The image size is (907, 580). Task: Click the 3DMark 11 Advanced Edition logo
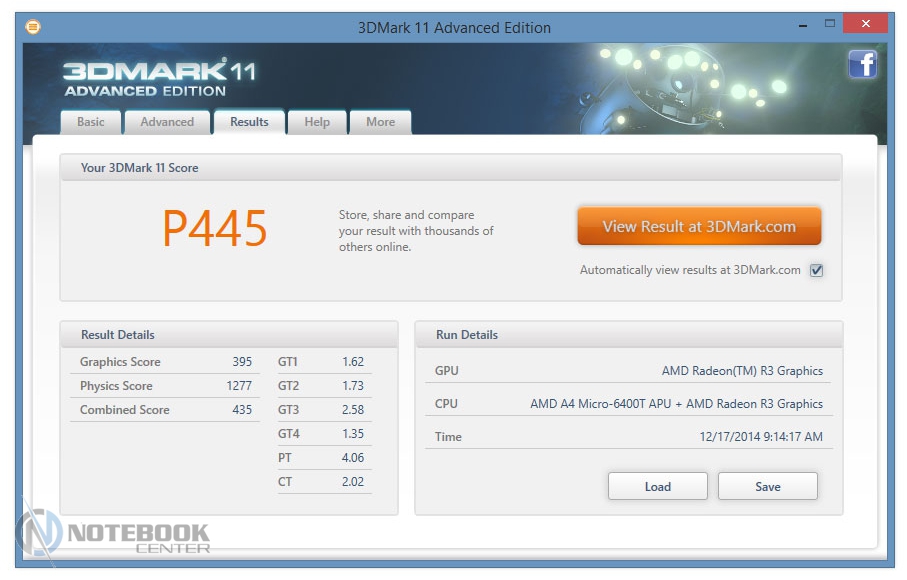[159, 79]
